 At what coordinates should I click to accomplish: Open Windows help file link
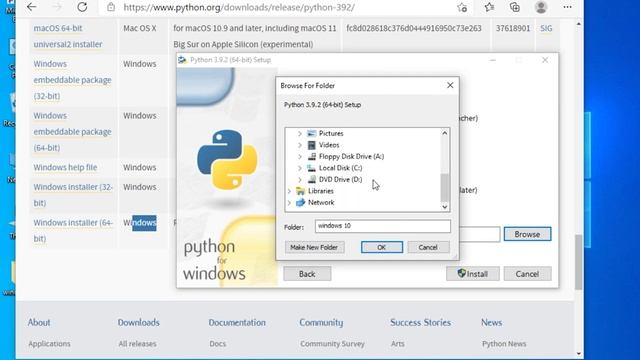[65, 167]
